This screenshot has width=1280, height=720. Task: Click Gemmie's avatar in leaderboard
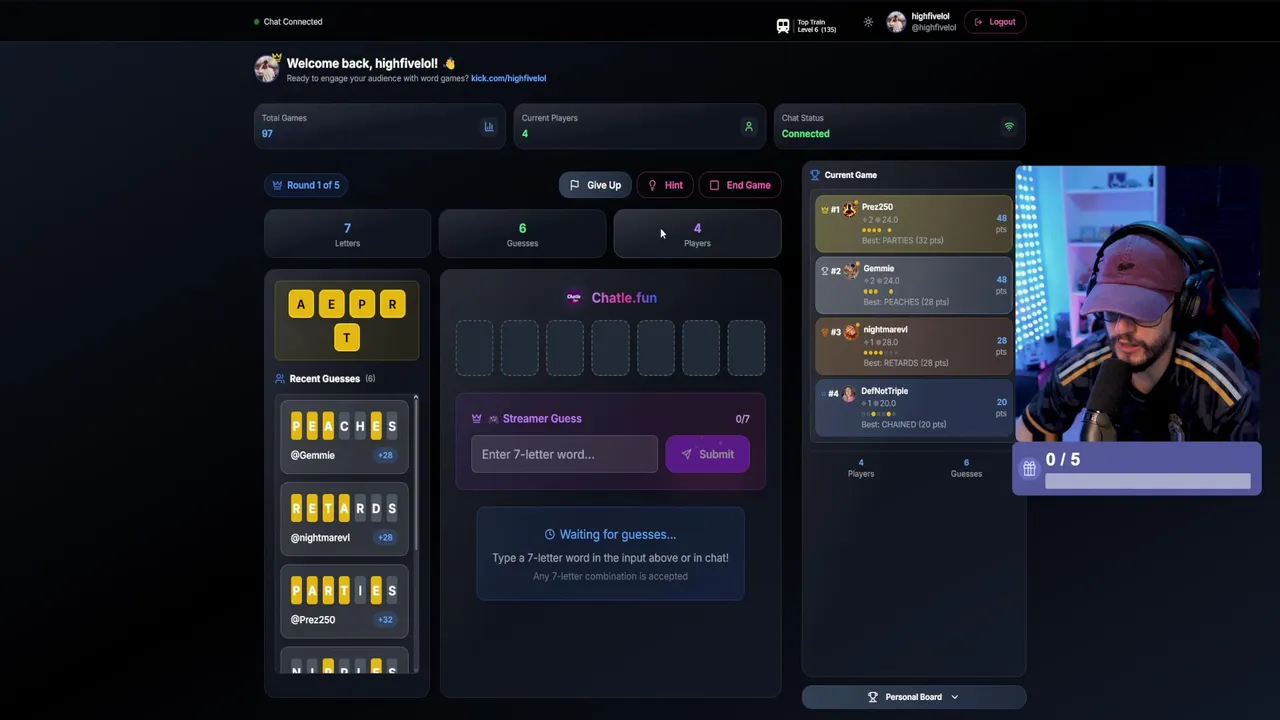pos(852,270)
